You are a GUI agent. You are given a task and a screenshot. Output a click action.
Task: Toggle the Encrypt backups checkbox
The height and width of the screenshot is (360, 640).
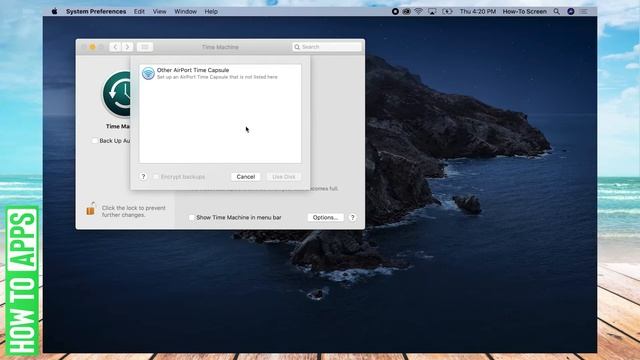pos(156,177)
